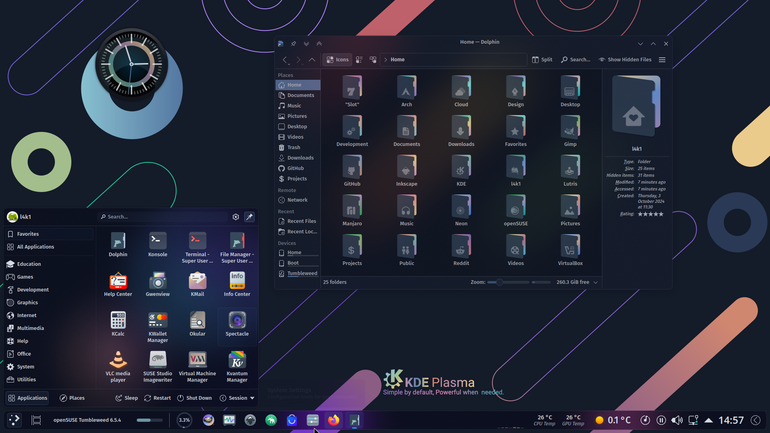
Task: Open File Manager Super User mode
Action: pyautogui.click(x=237, y=247)
